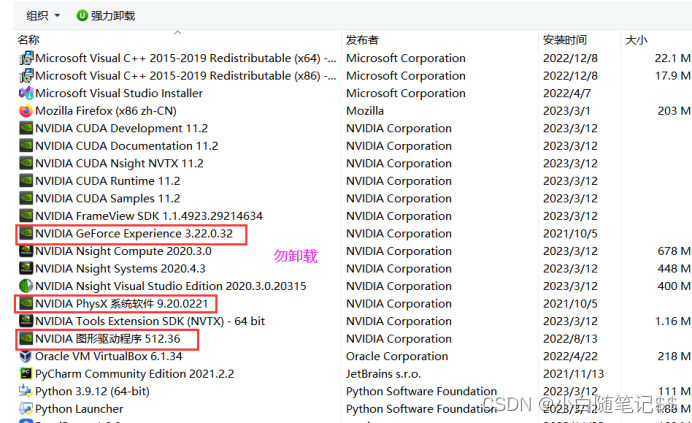Sort by the 发布者 column header
The width and height of the screenshot is (692, 423).
(x=362, y=40)
